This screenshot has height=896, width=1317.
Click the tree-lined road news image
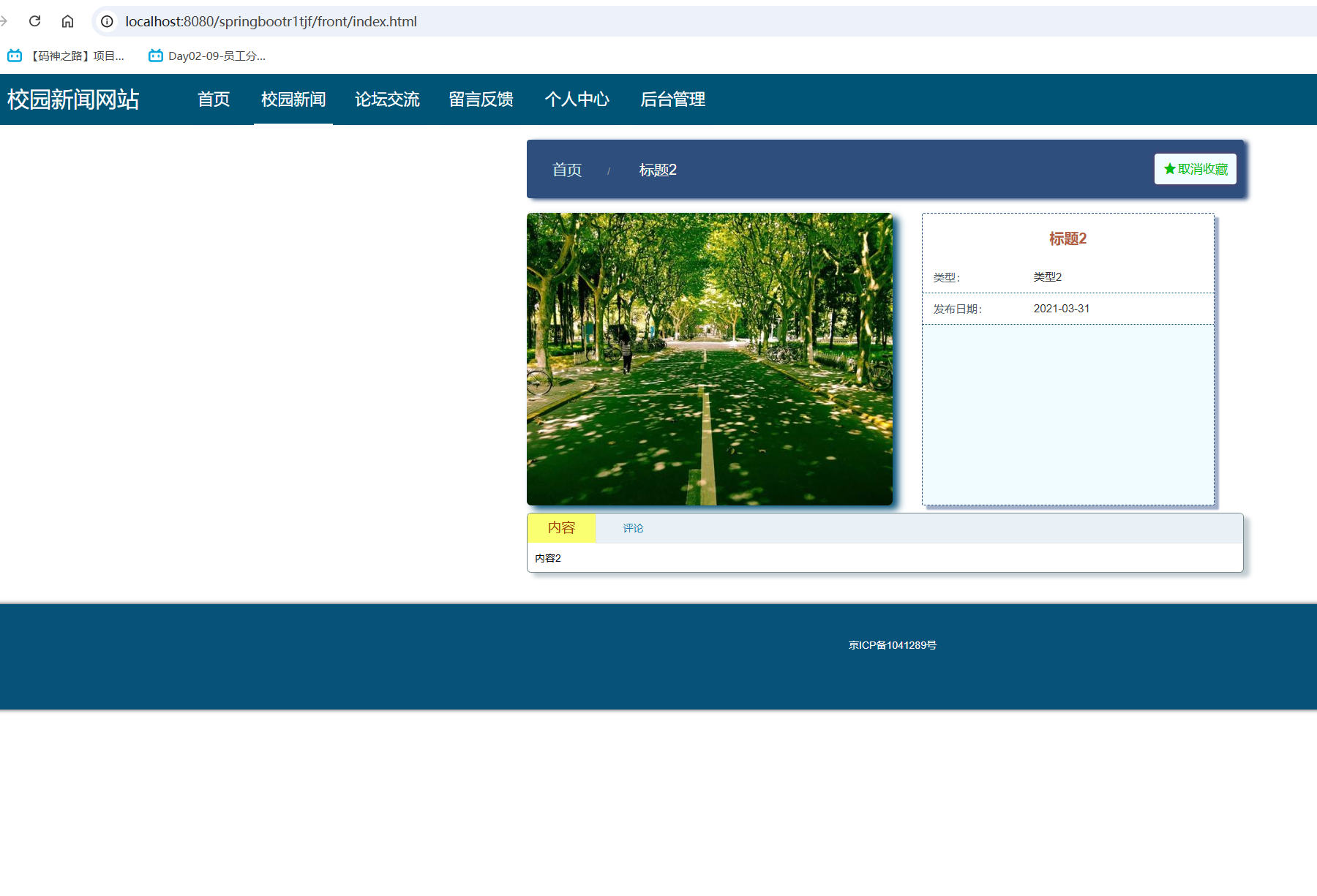click(709, 358)
